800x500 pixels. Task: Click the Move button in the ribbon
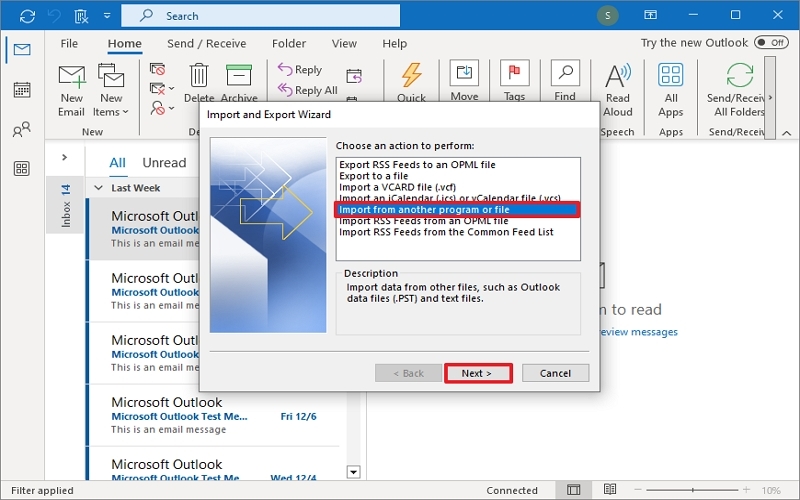click(x=464, y=82)
